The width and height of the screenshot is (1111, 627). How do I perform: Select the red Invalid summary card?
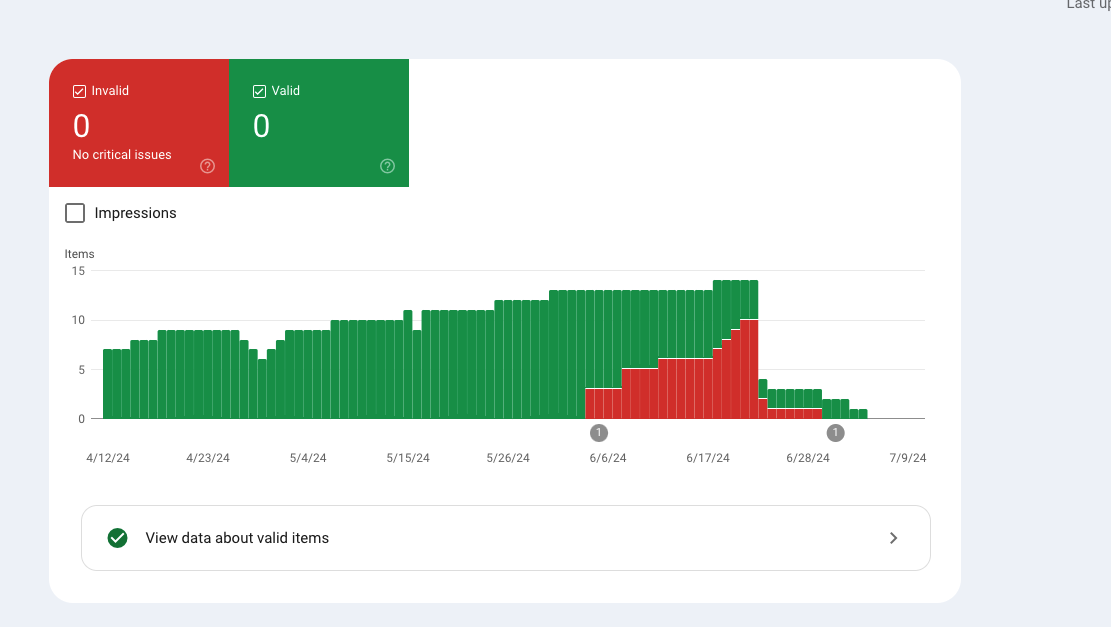tap(139, 123)
